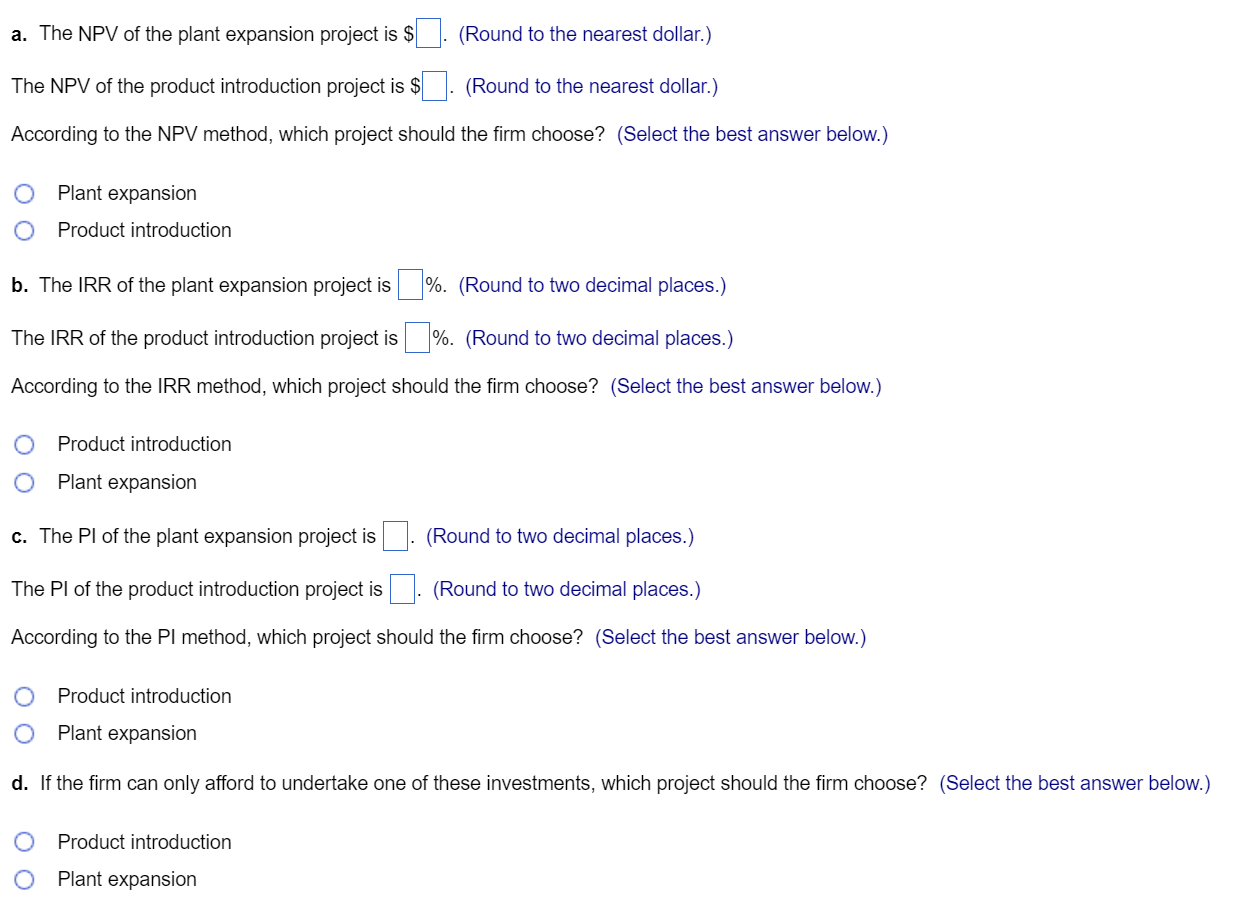This screenshot has width=1236, height=904.
Task: Click the PI plant expansion input box
Action: (394, 536)
